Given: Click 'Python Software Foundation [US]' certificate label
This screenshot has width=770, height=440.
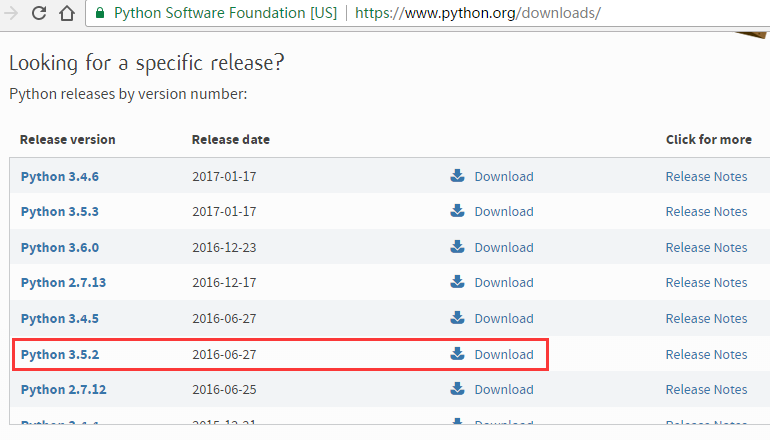Looking at the screenshot, I should click(226, 13).
